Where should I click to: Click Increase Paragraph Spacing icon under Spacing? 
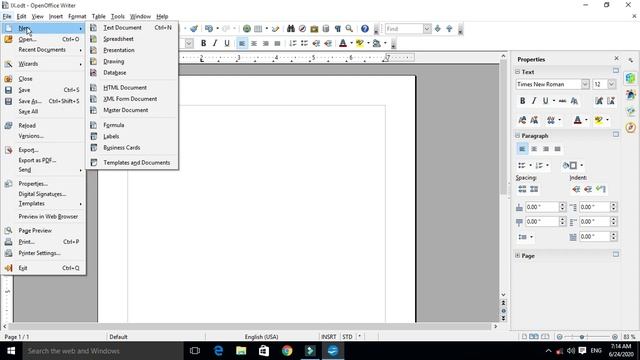pos(522,189)
